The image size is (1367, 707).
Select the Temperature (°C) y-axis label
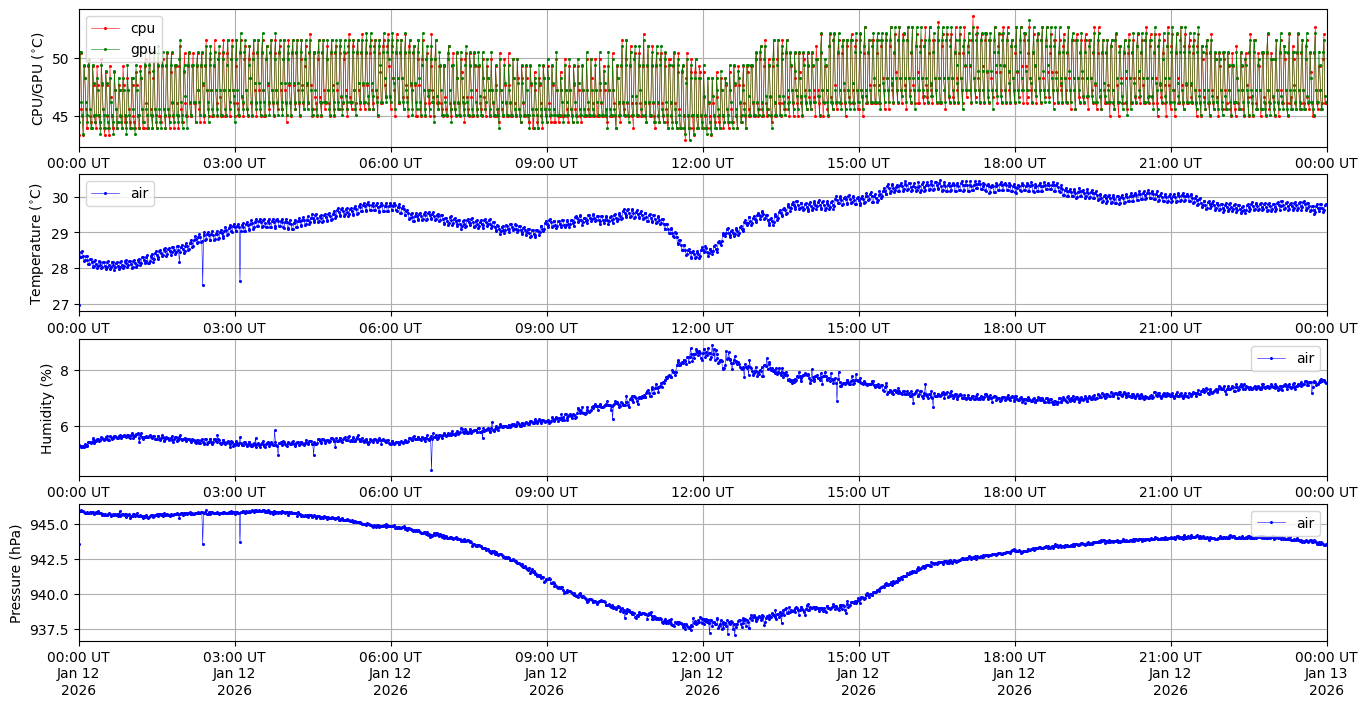pos(38,243)
